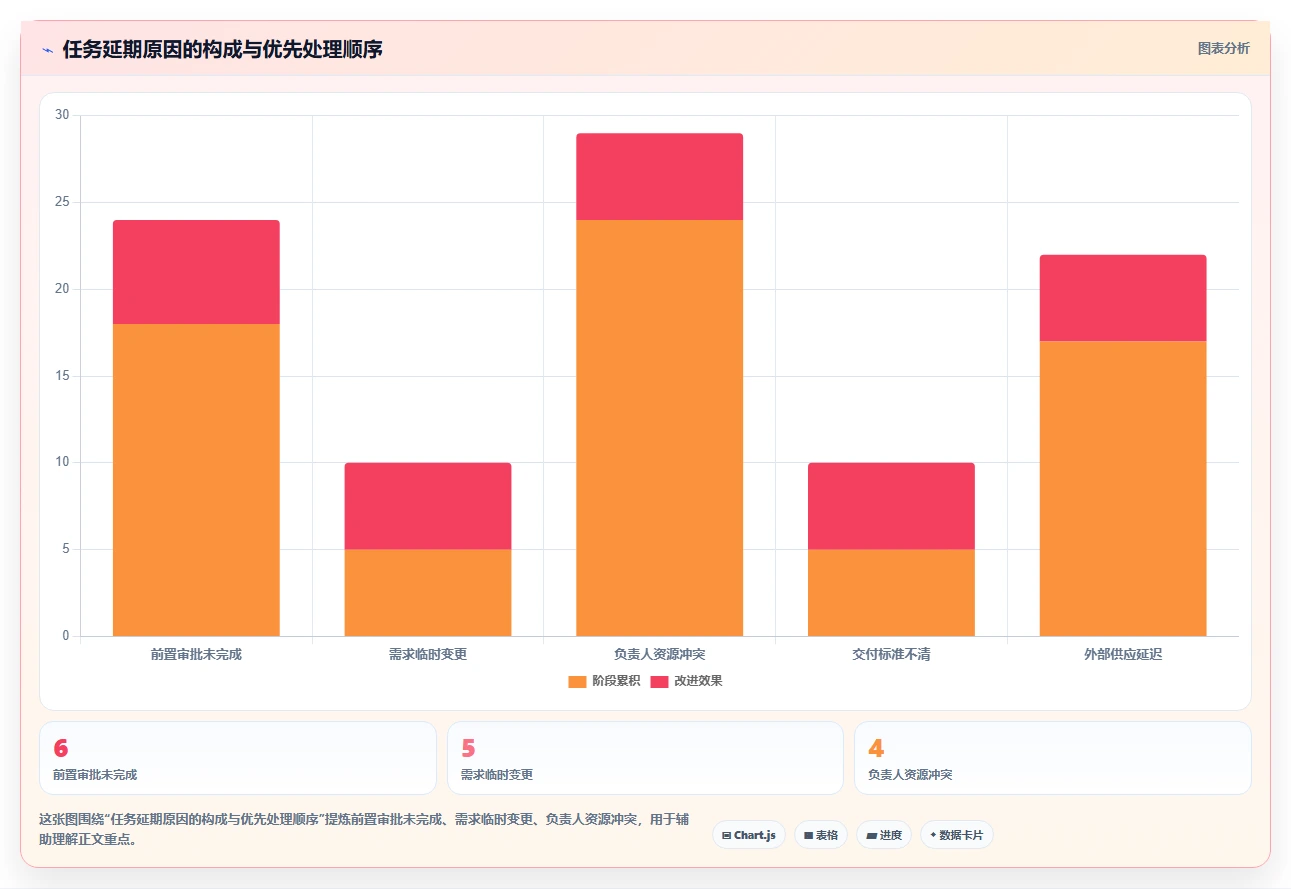Click the x-axis label 负责人资源冲突
This screenshot has height=889, width=1291.
[660, 654]
